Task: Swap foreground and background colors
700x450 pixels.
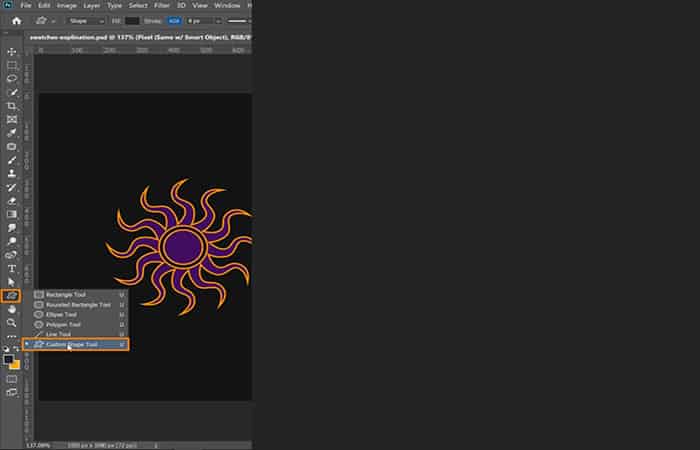Action: [x=17, y=349]
